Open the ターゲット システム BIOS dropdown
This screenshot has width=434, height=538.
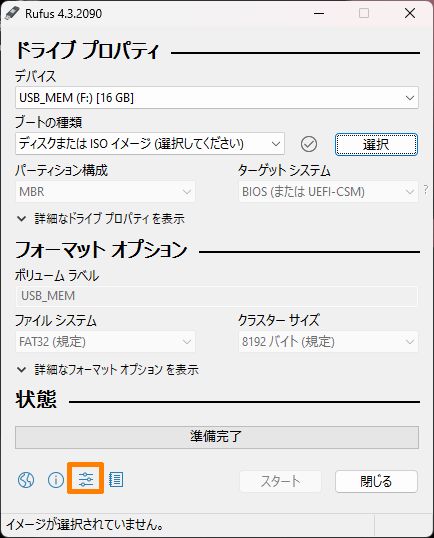[328, 191]
